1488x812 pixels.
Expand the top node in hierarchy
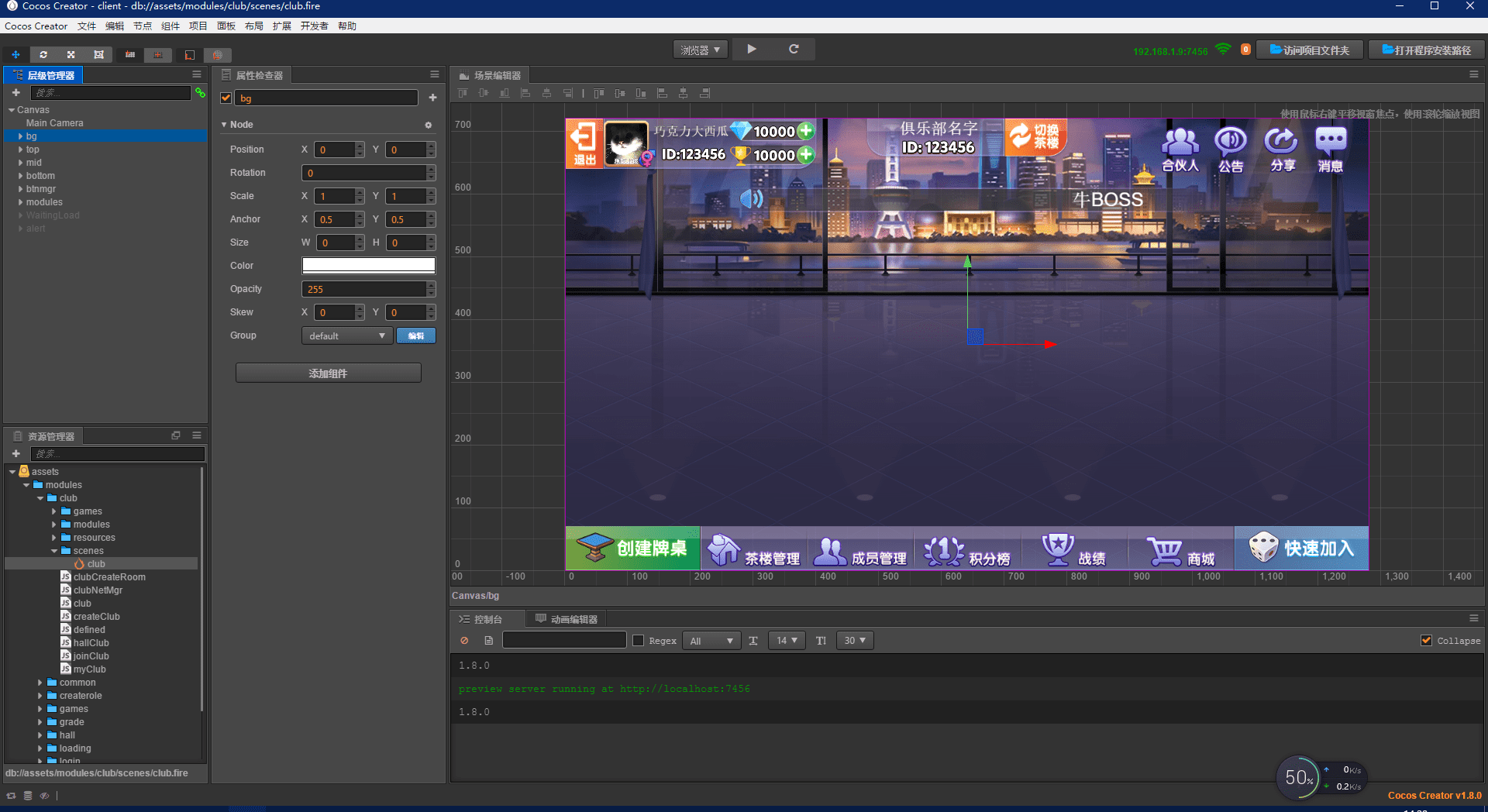click(x=20, y=150)
